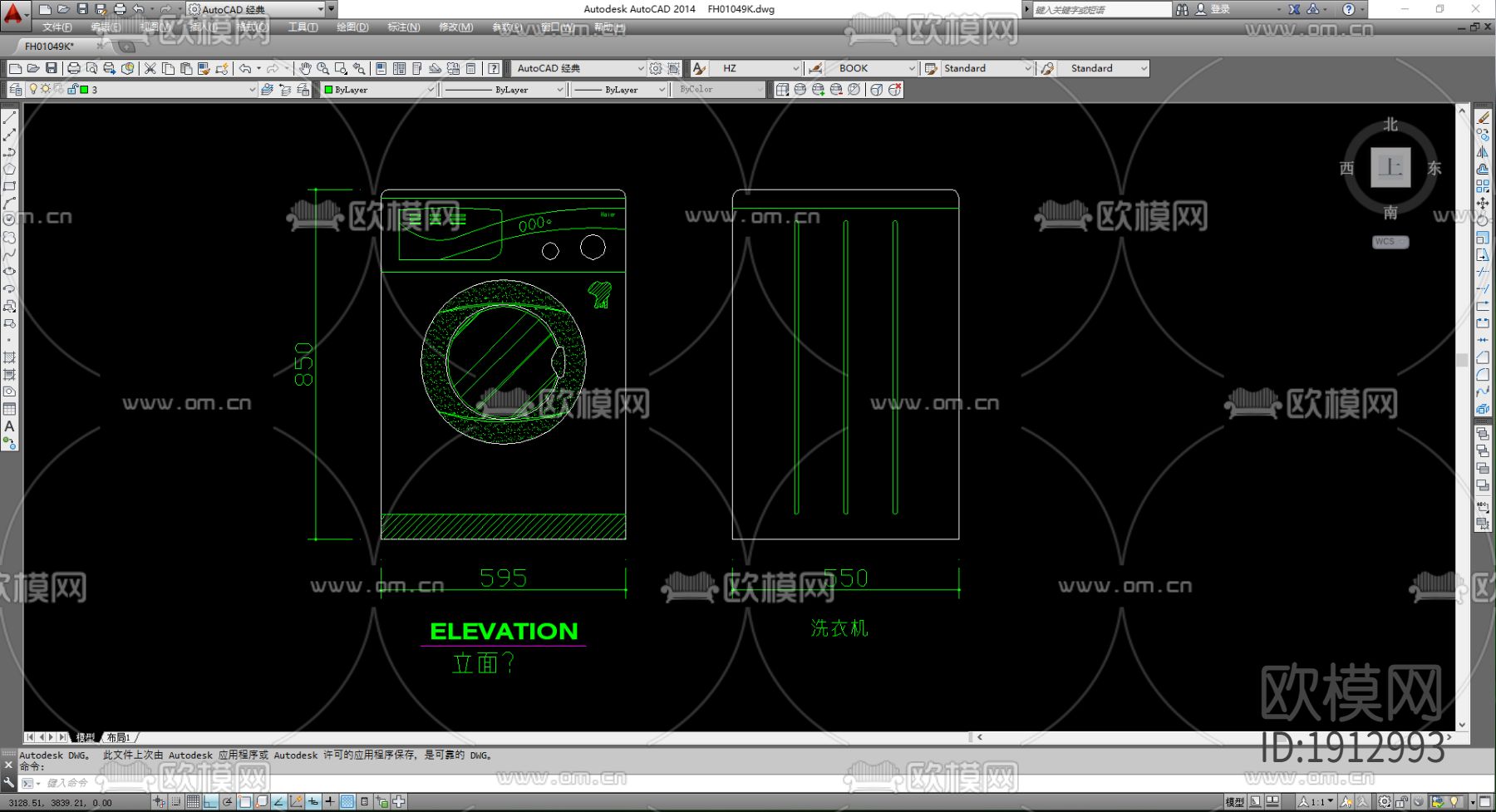This screenshot has height=812, width=1496.
Task: Toggle Ortho Mode in status bar
Action: pos(210,802)
